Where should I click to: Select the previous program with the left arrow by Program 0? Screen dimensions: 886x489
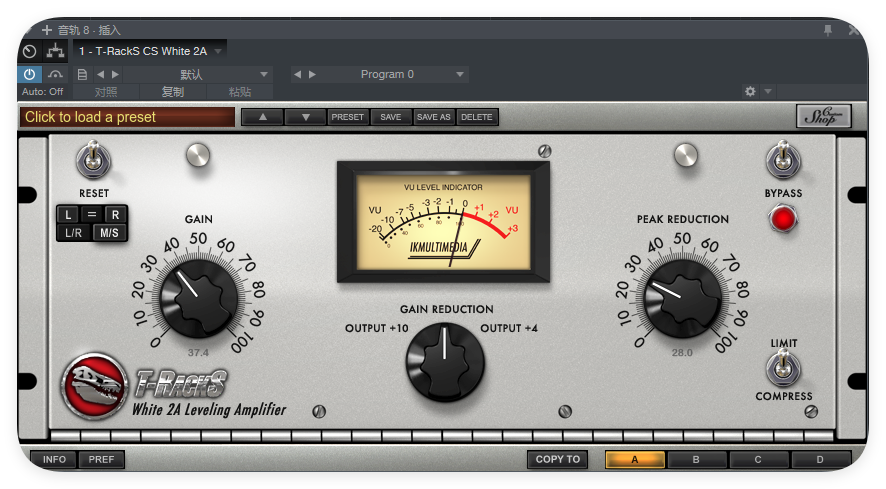point(297,74)
